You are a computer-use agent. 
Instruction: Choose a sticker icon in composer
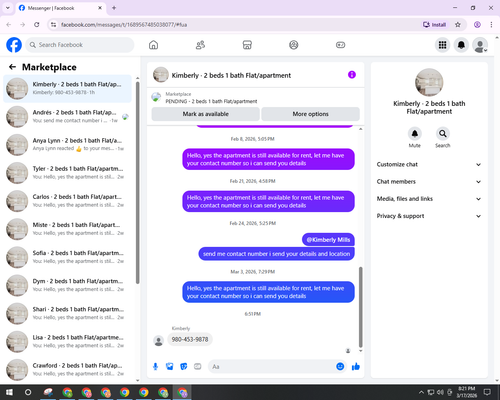(x=184, y=367)
